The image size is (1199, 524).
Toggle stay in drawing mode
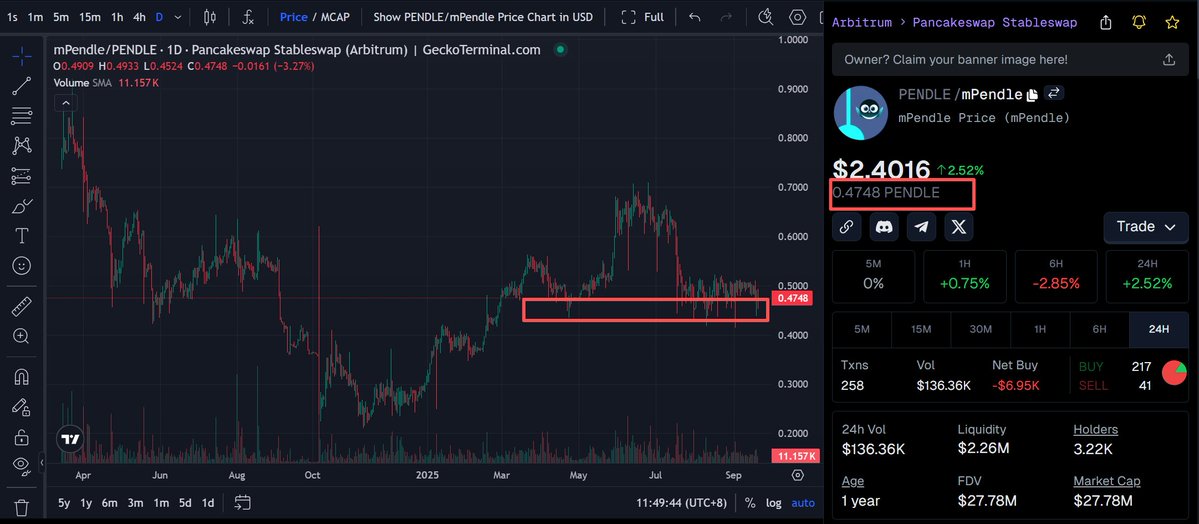(x=21, y=407)
